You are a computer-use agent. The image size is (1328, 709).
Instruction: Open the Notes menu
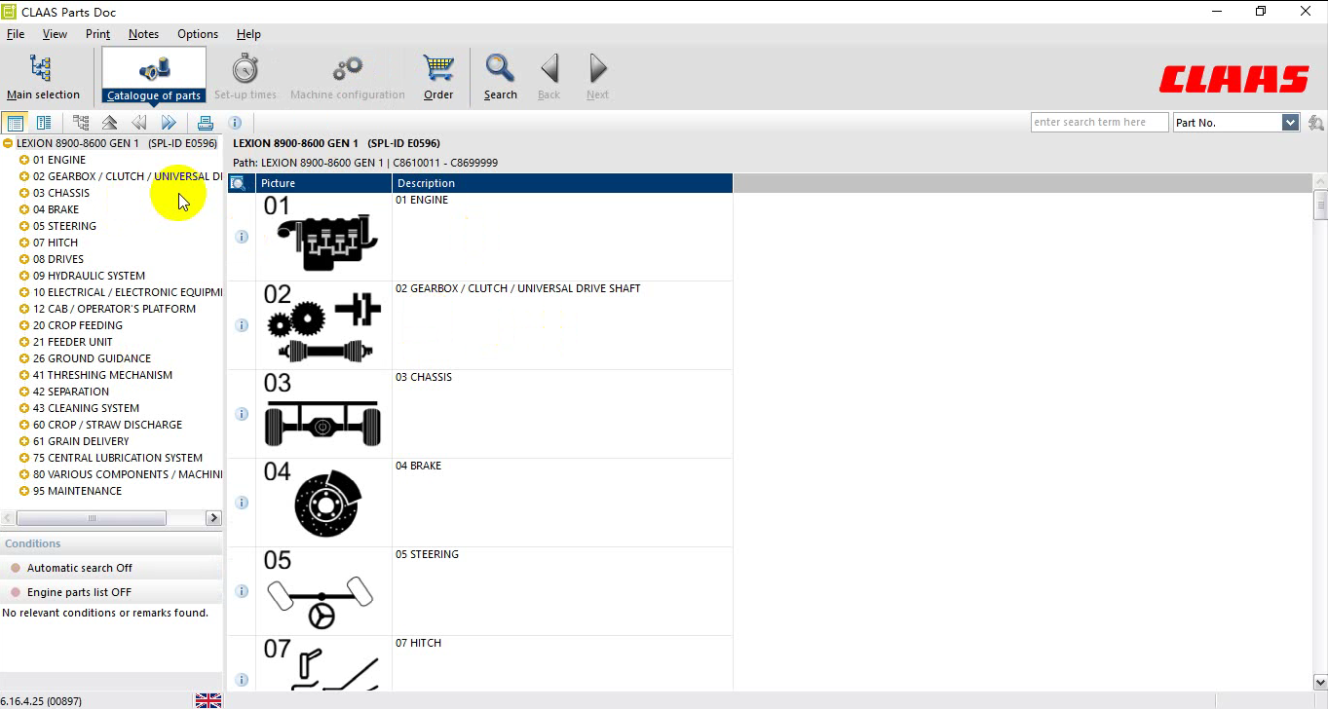click(x=143, y=34)
